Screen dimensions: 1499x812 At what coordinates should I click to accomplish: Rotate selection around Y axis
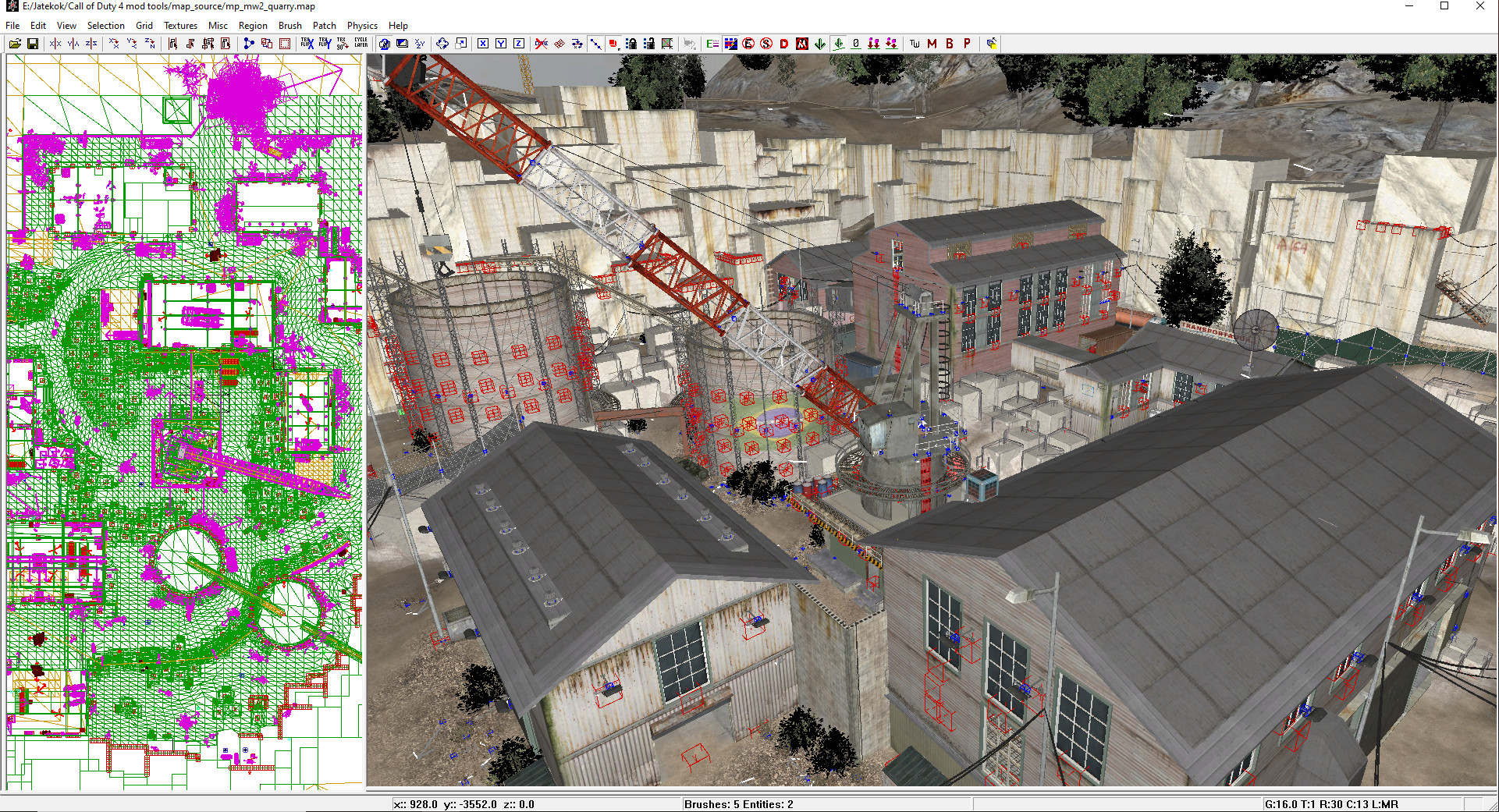pos(132,44)
